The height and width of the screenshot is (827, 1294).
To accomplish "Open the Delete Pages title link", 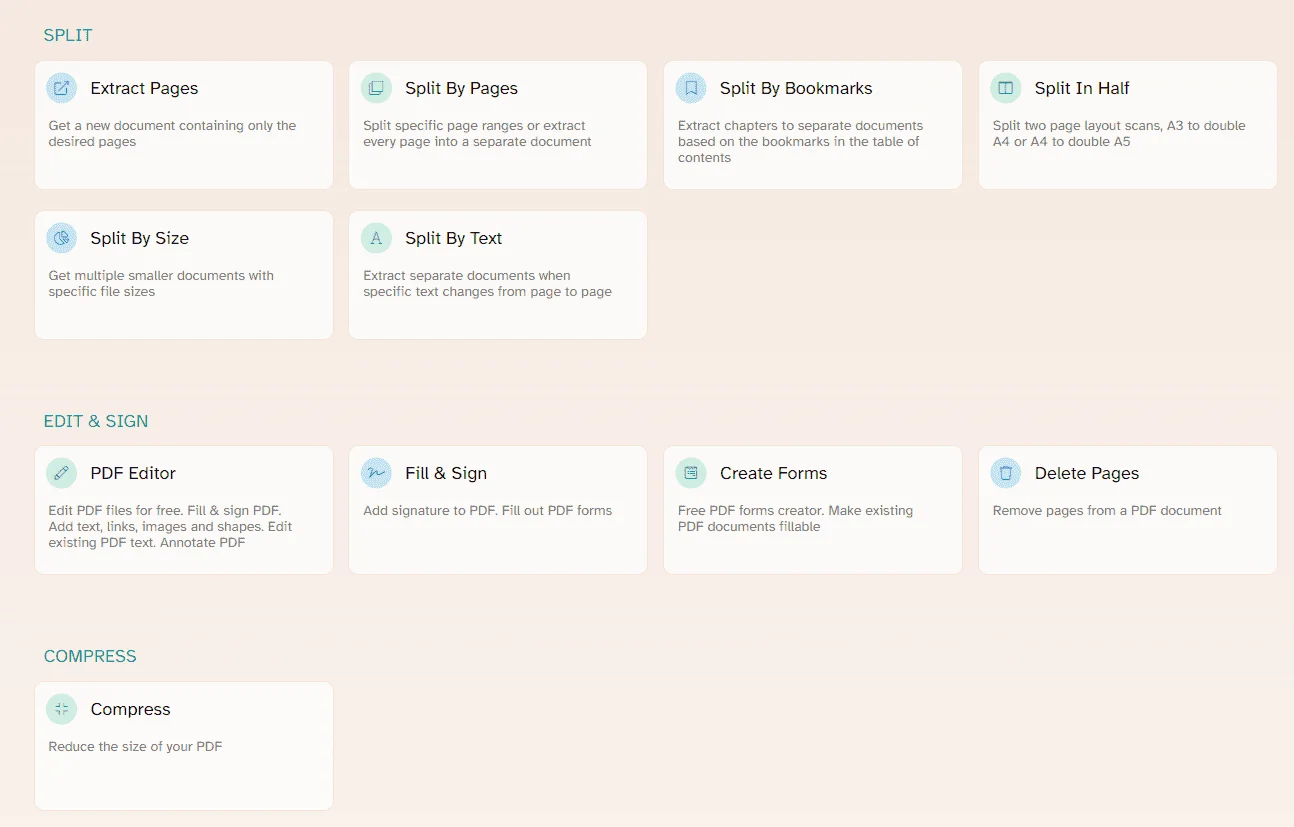I will coord(1087,473).
